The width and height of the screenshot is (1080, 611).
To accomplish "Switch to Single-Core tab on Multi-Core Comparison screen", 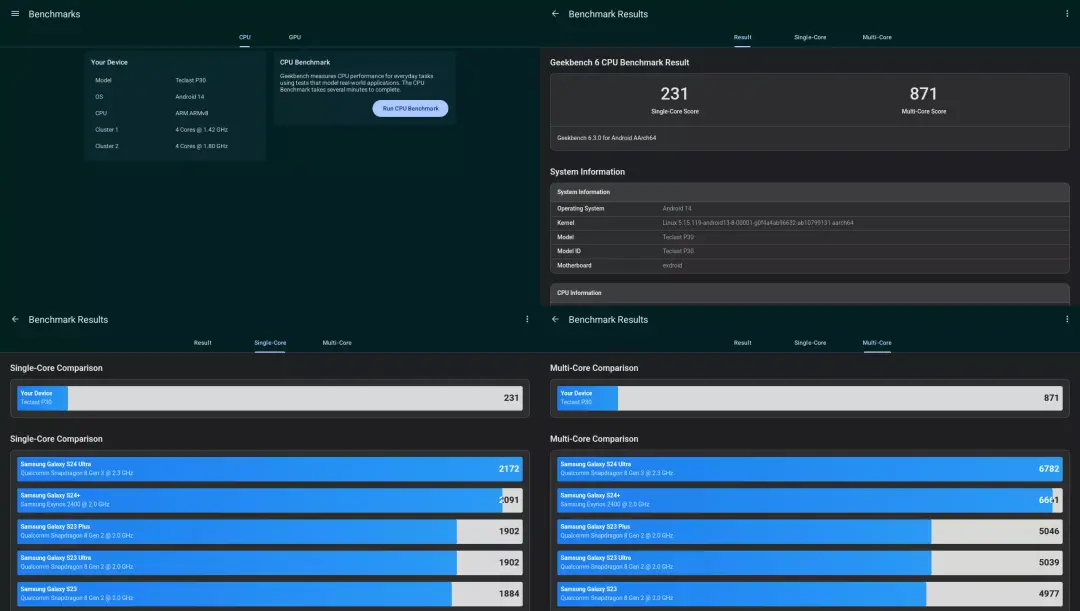I will 810,343.
